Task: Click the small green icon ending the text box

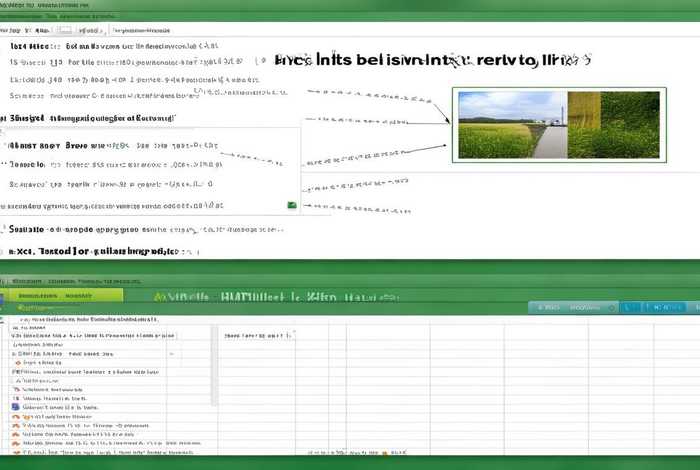Action: click(292, 205)
